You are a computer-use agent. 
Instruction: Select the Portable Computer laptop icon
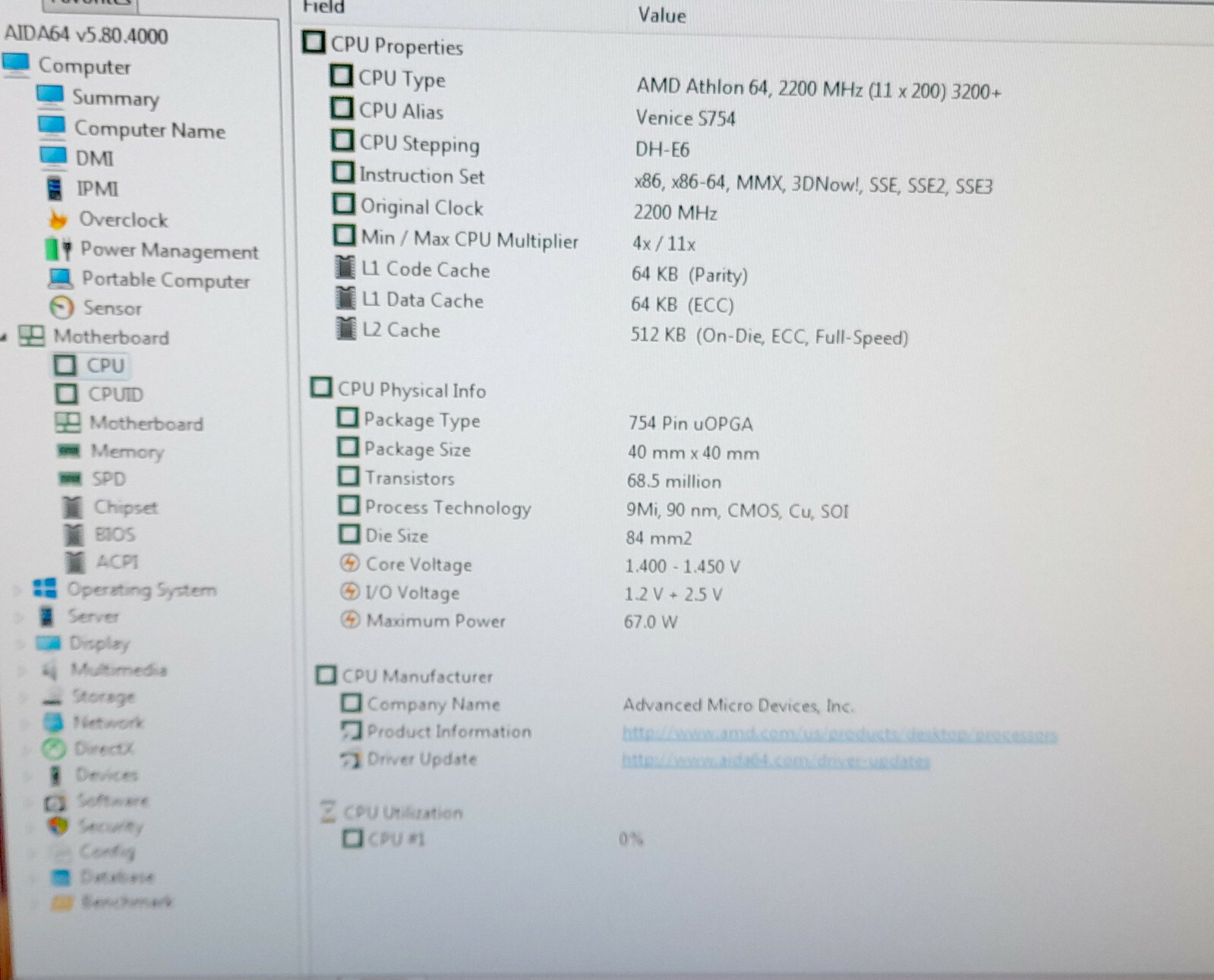[60, 279]
